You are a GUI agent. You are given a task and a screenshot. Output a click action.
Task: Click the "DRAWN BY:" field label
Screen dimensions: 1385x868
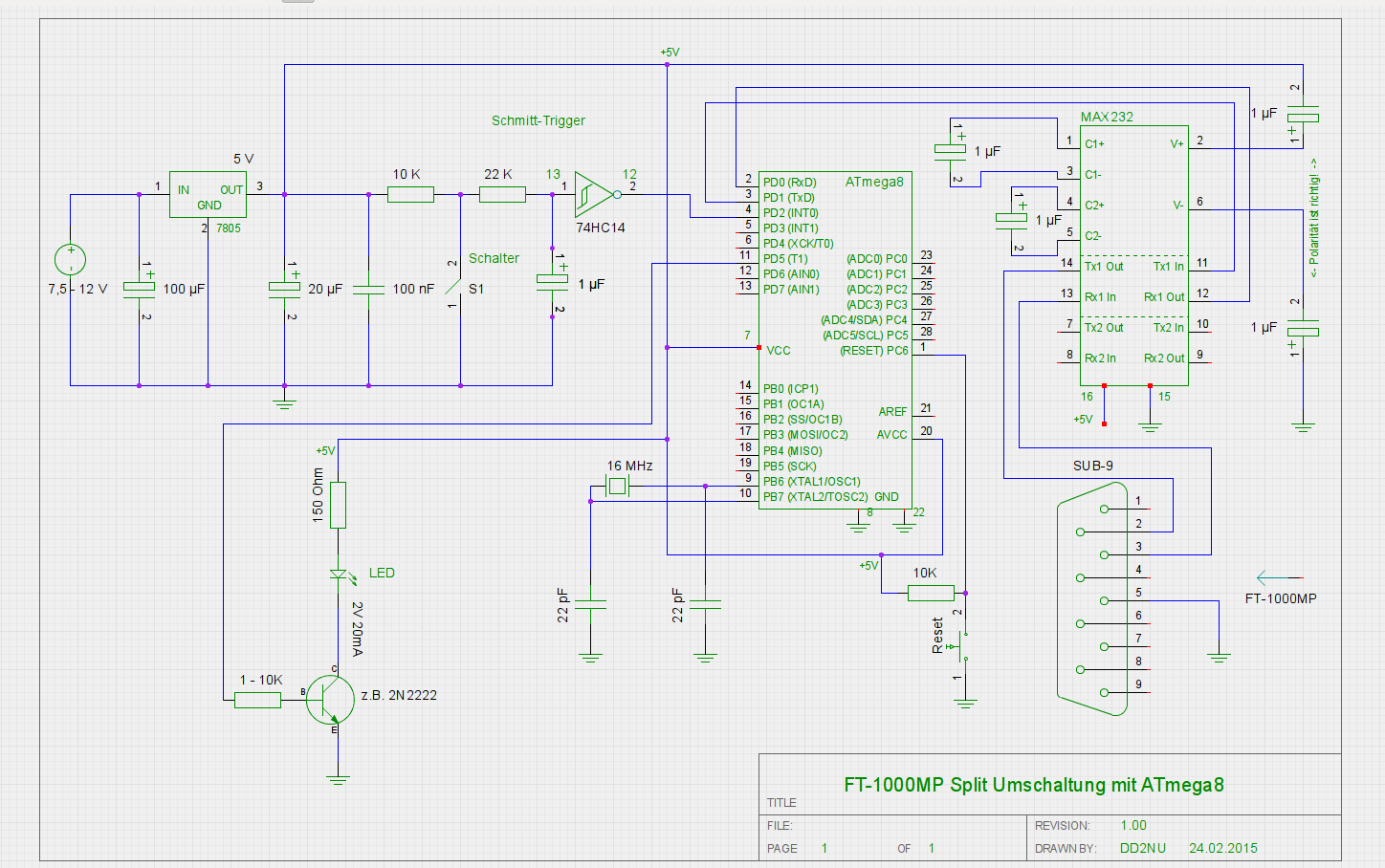click(x=1066, y=849)
